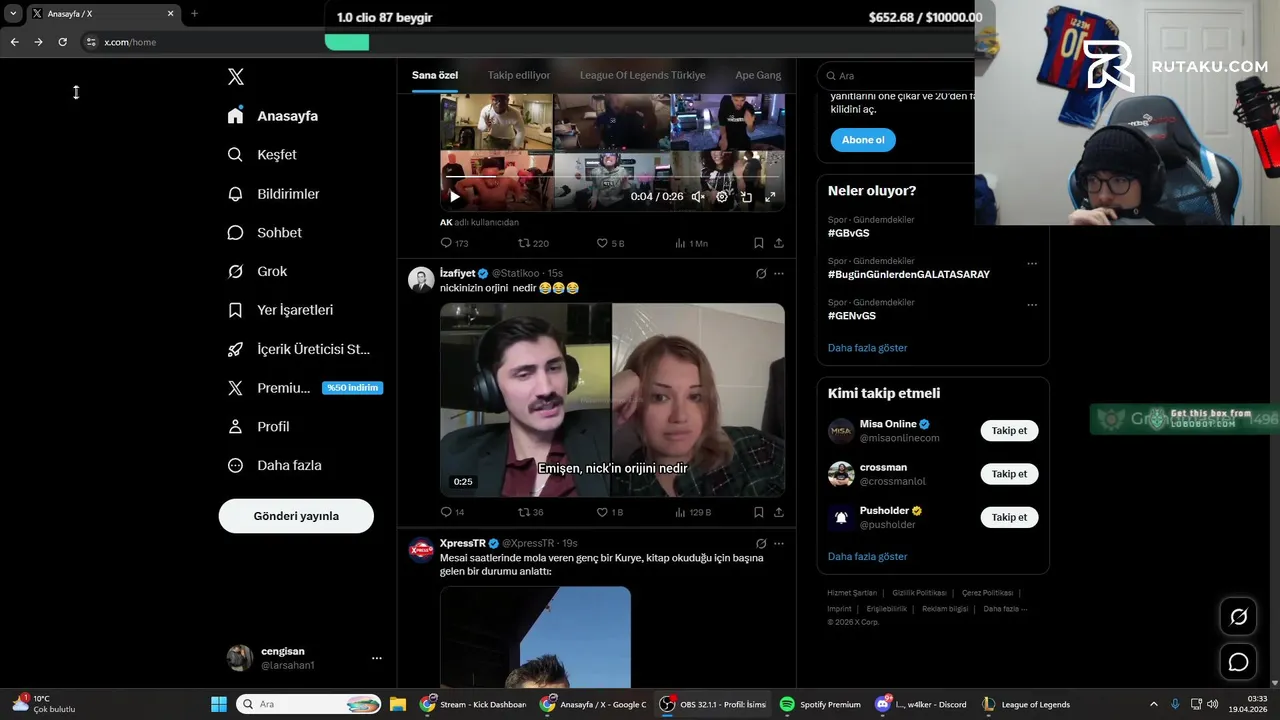The image size is (1280, 720).
Task: Repost İzafiyet tweet with 36 reposts
Action: 531,512
